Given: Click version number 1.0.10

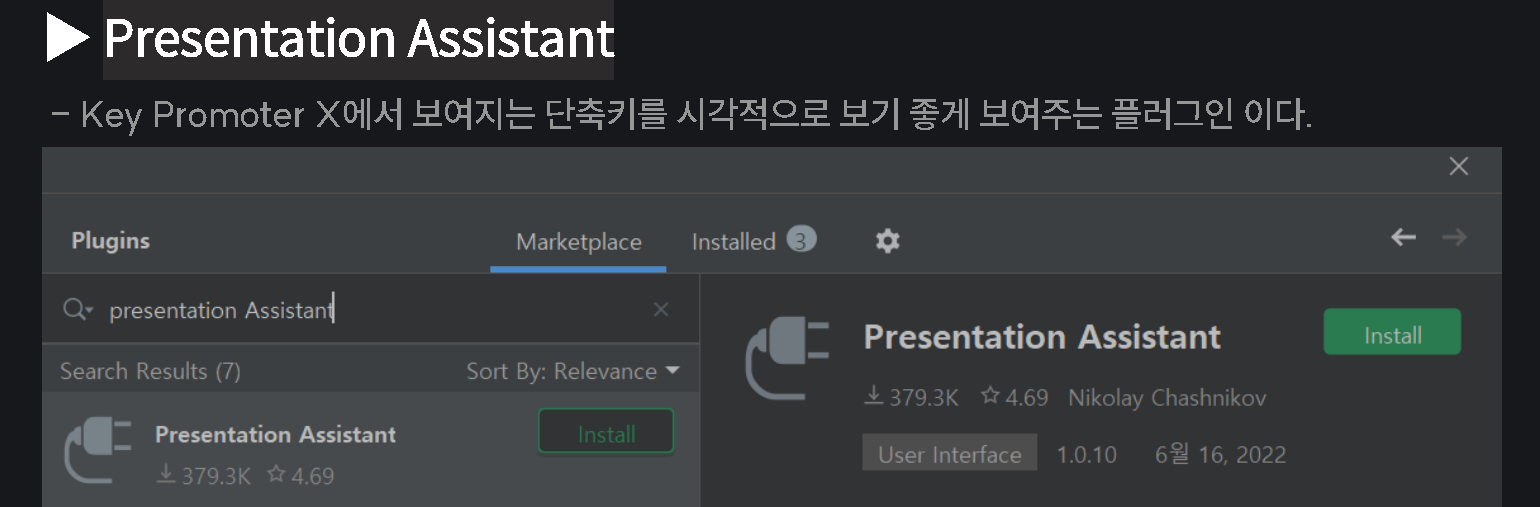Looking at the screenshot, I should point(1086,455).
